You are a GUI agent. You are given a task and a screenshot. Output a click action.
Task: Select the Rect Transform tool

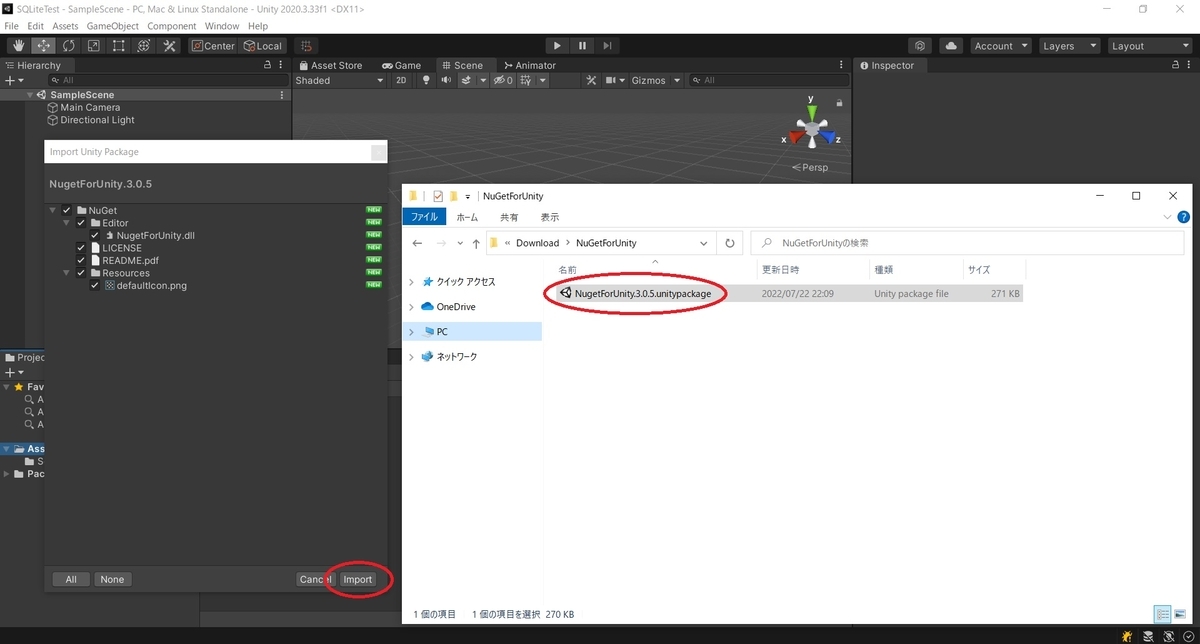coord(117,45)
